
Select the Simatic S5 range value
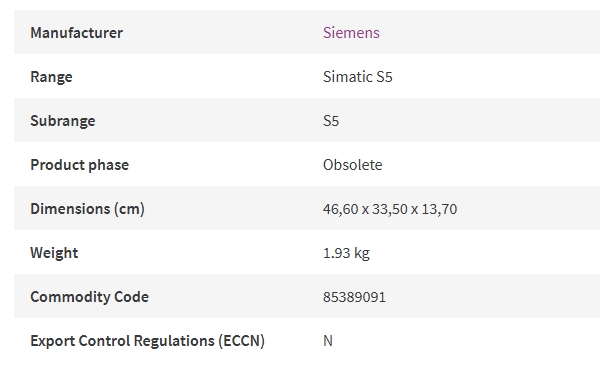(x=358, y=76)
